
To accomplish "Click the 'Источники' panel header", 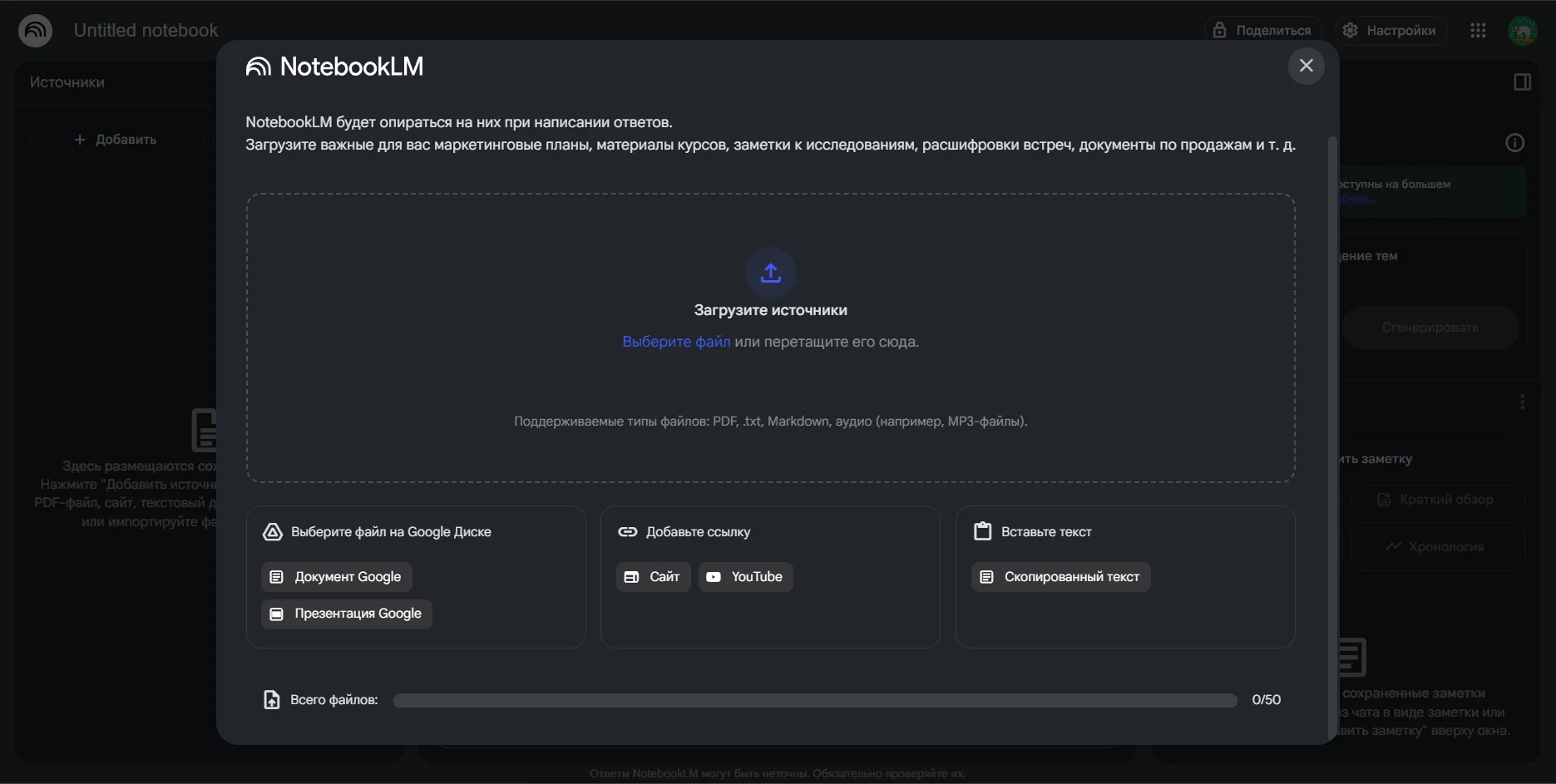I will click(x=67, y=82).
